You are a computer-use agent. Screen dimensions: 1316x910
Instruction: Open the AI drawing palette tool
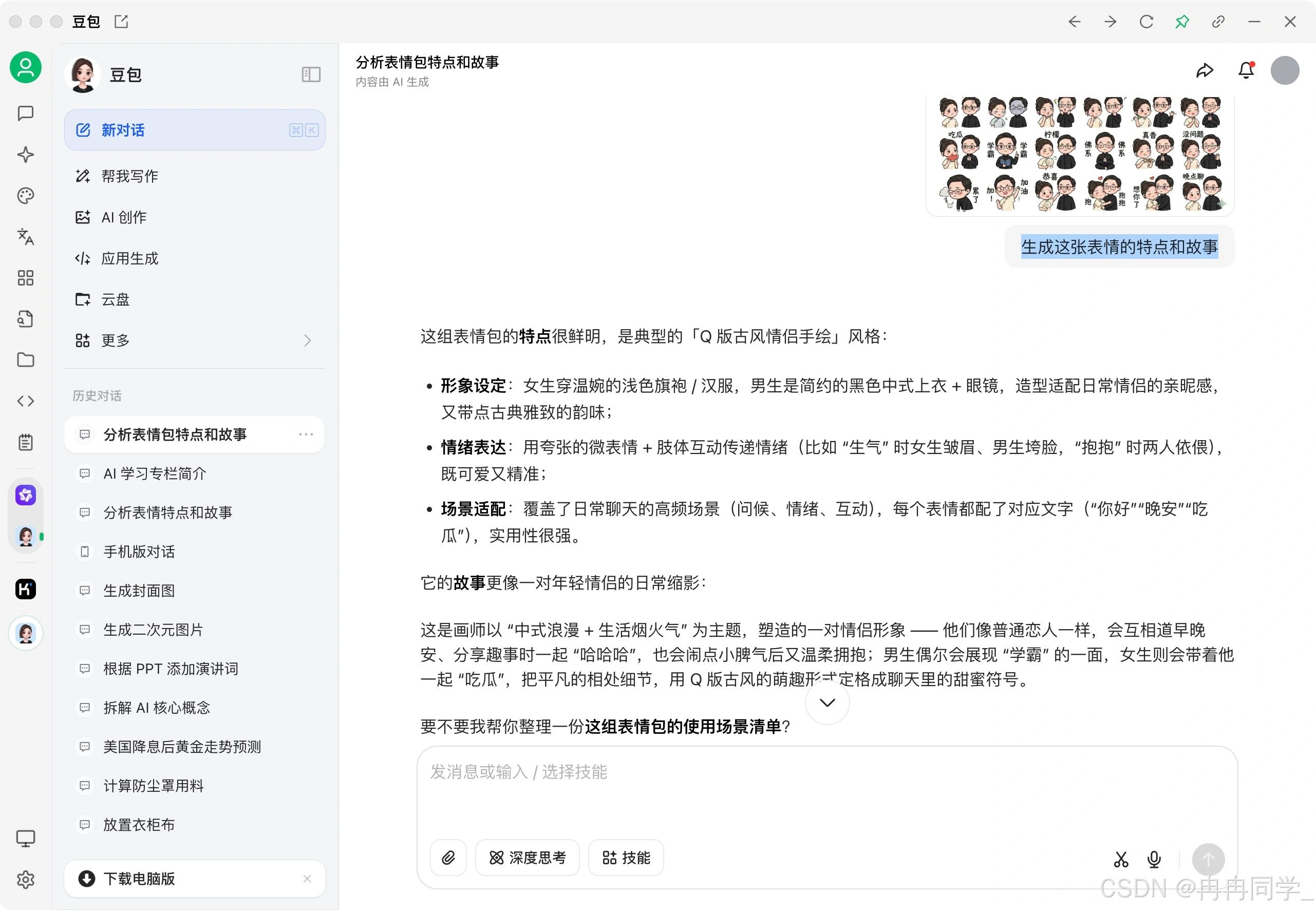25,196
